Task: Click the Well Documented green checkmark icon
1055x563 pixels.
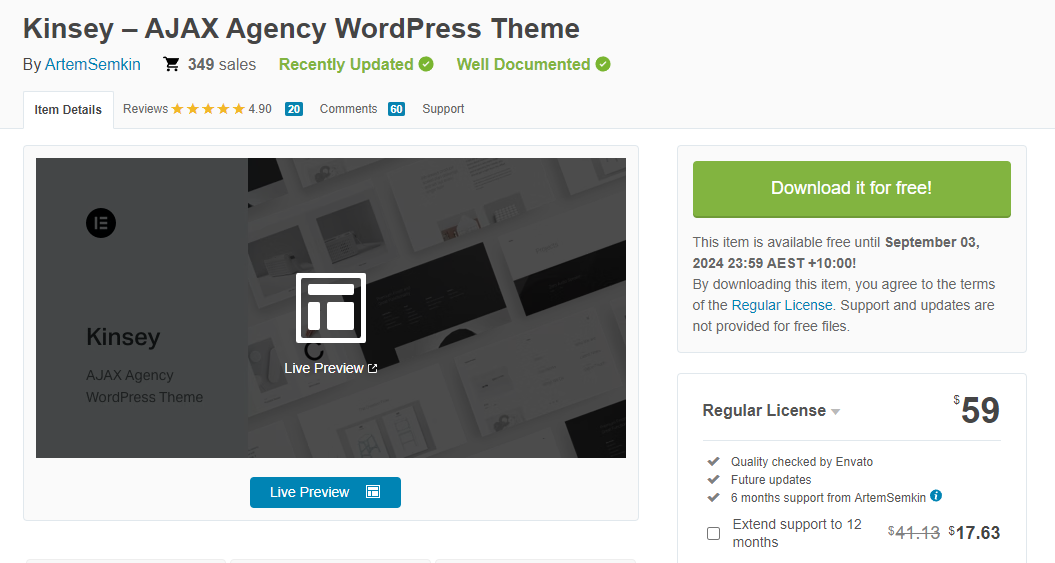Action: coord(603,64)
